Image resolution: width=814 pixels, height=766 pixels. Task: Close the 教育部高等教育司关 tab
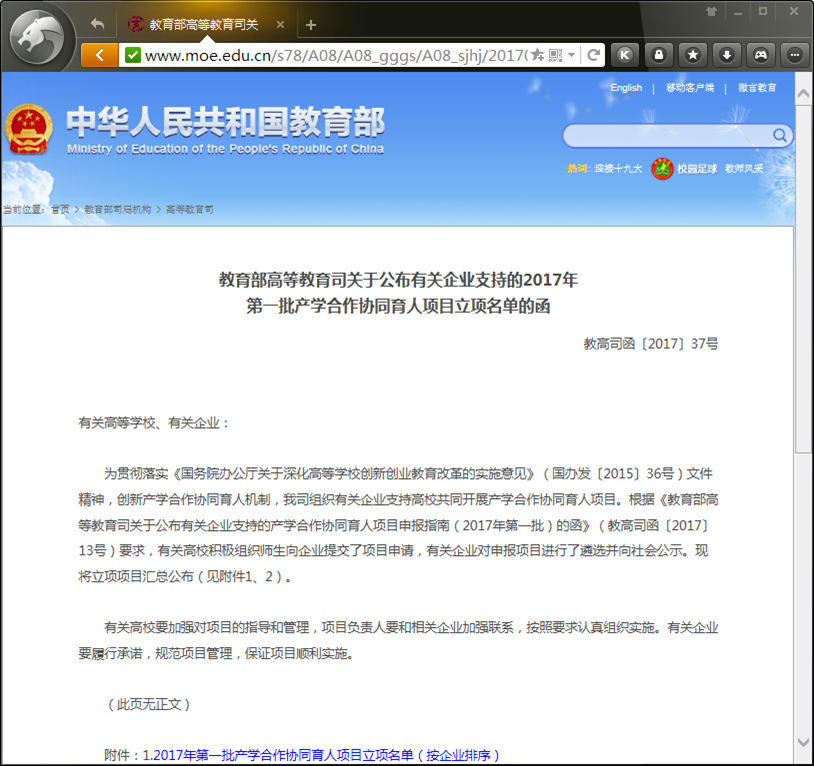280,24
